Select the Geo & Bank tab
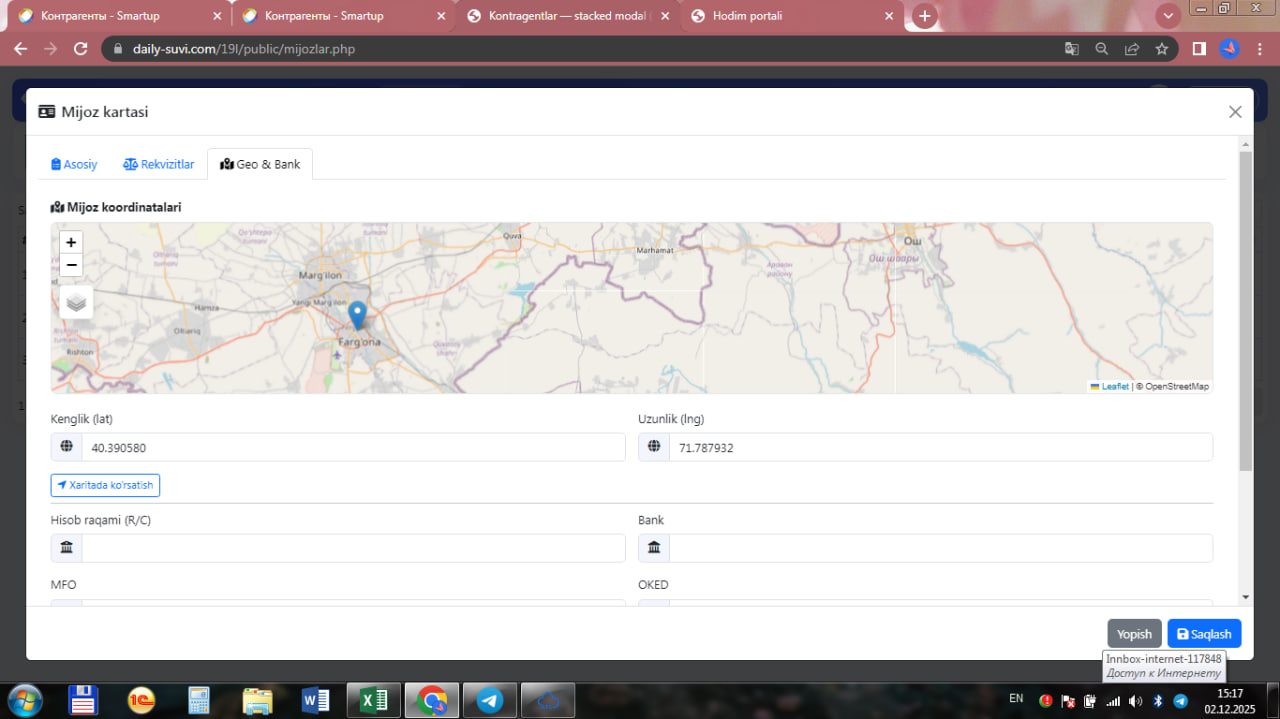Screen dimensions: 1280x719 pyautogui.click(x=260, y=164)
